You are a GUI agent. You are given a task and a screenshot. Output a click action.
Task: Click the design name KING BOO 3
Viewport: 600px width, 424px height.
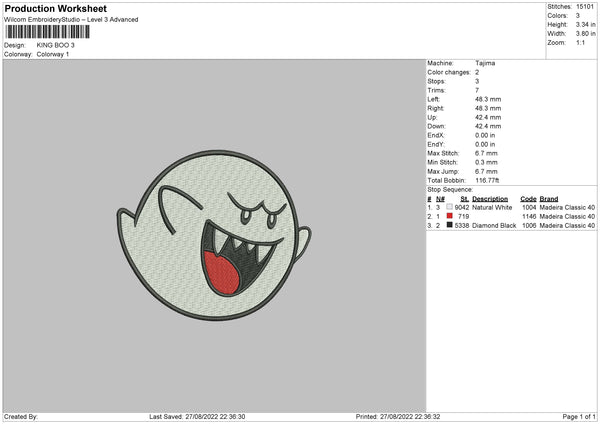56,45
